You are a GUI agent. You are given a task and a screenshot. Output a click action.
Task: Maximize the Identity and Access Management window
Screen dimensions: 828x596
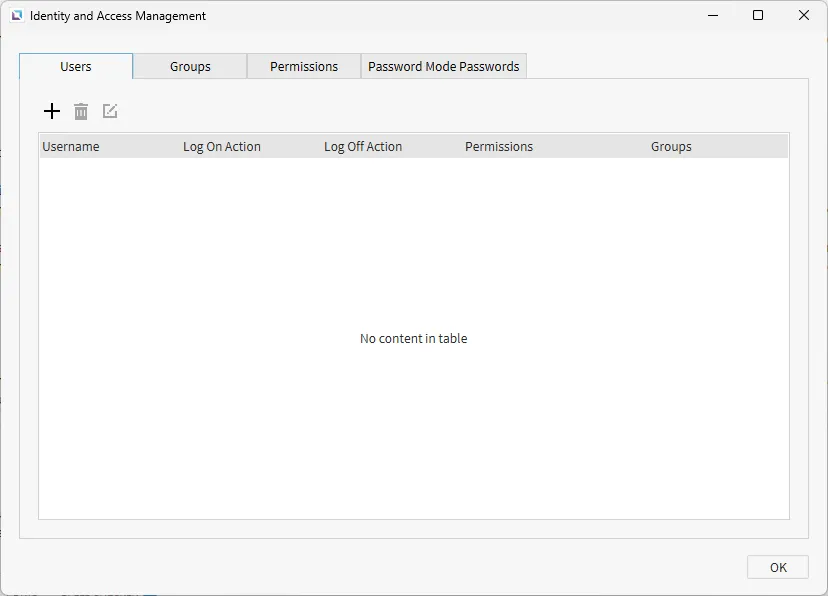click(x=758, y=15)
